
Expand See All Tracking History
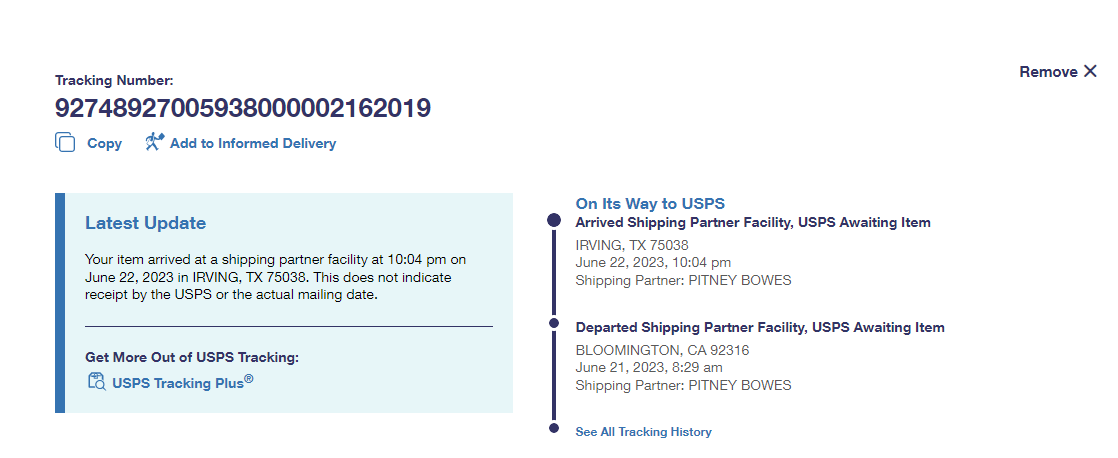[643, 432]
